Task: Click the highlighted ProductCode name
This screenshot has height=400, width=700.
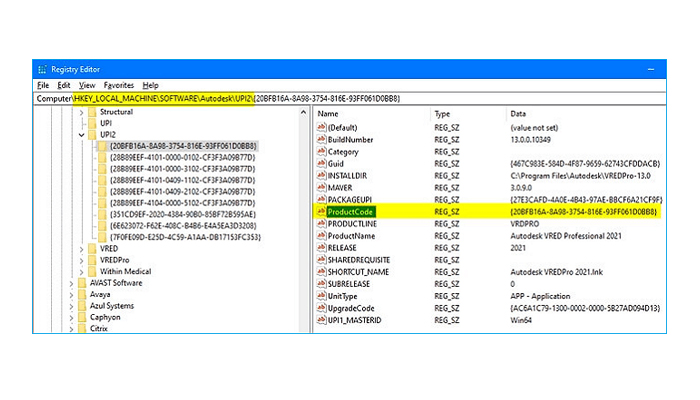Action: [x=350, y=212]
